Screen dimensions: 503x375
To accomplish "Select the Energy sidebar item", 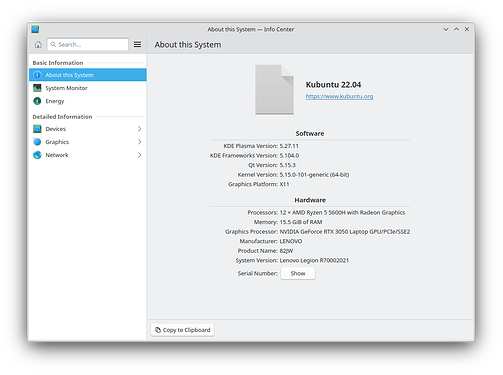I will [x=88, y=101].
